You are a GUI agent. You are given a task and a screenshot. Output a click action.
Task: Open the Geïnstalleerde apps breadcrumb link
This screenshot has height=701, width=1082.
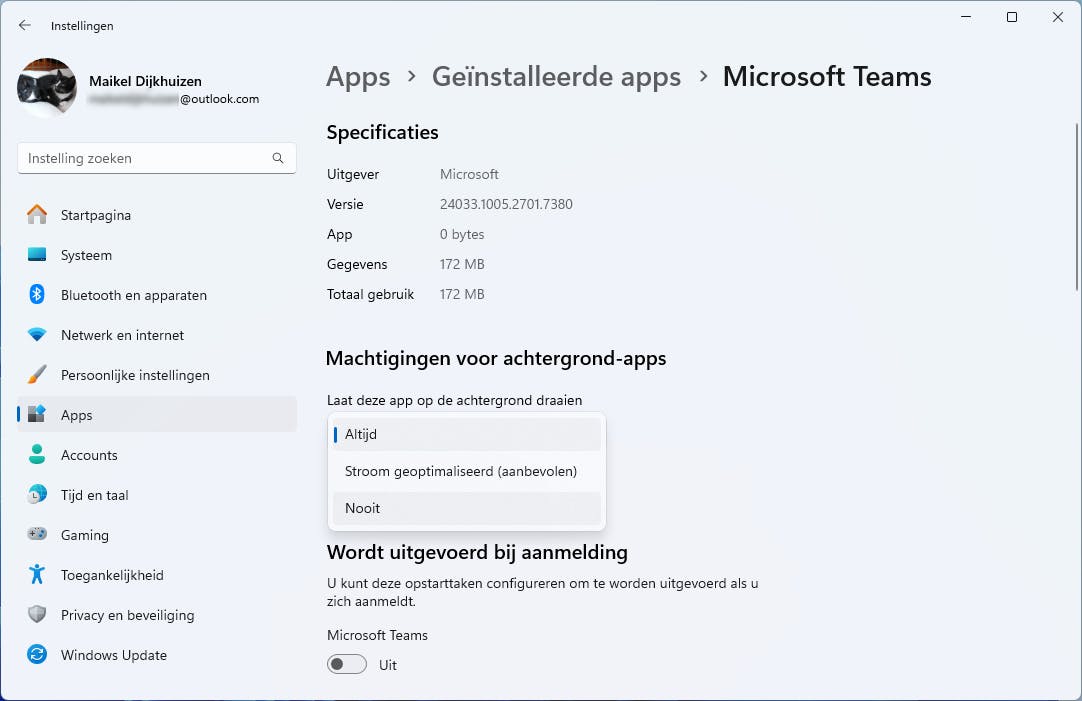[557, 76]
